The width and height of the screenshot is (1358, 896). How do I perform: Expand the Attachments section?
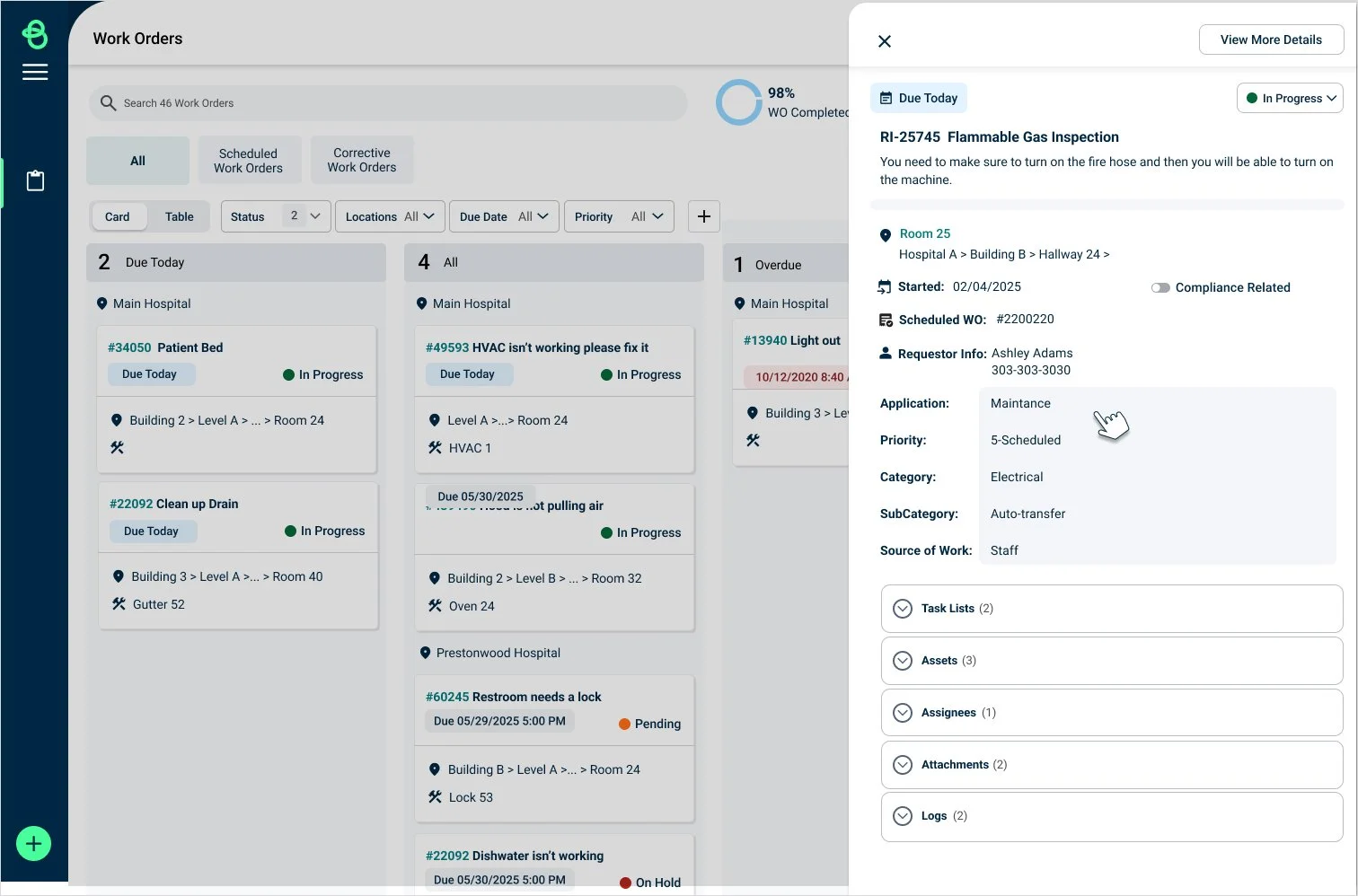pyautogui.click(x=1112, y=765)
